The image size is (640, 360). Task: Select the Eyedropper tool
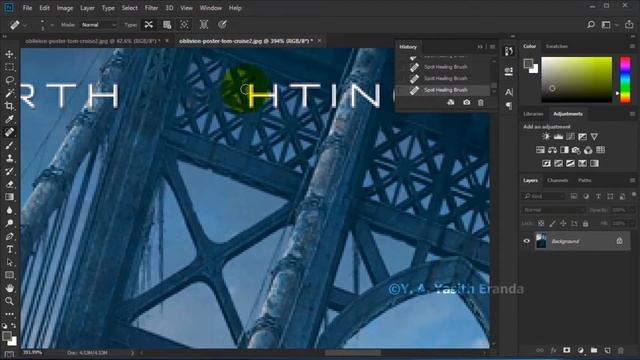pos(9,119)
